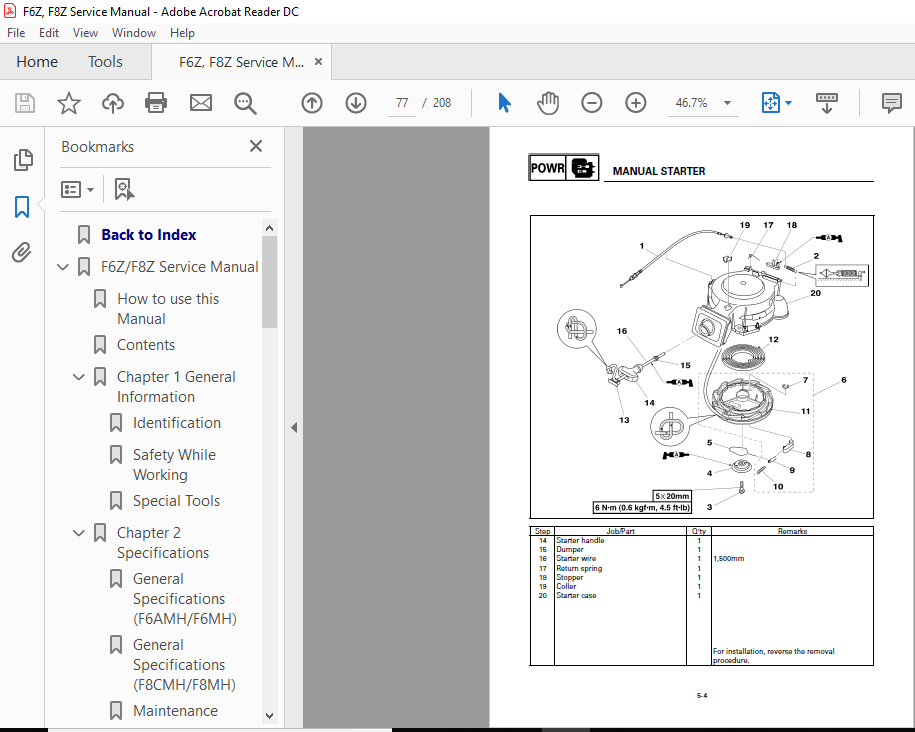Click the Back to Index bookmark

pyautogui.click(x=149, y=235)
